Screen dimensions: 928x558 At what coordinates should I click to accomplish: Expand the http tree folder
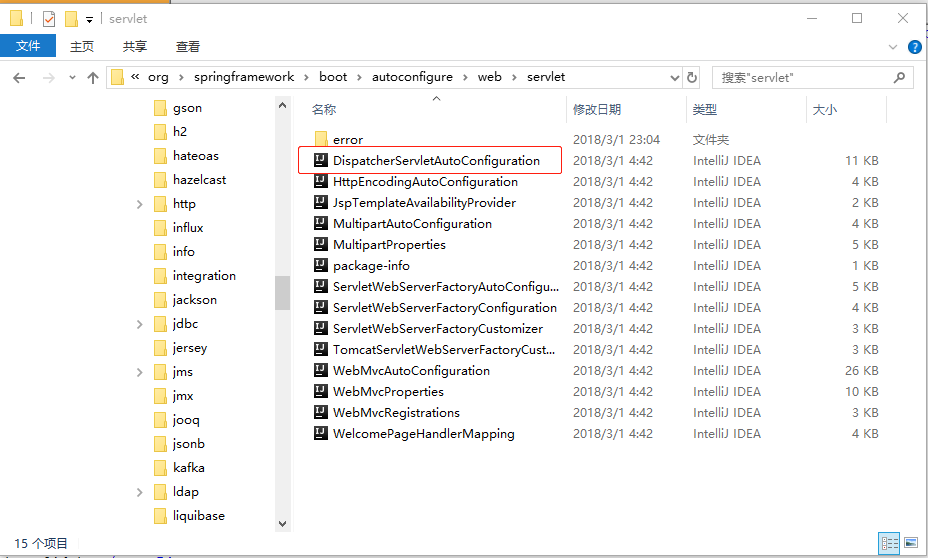point(140,204)
